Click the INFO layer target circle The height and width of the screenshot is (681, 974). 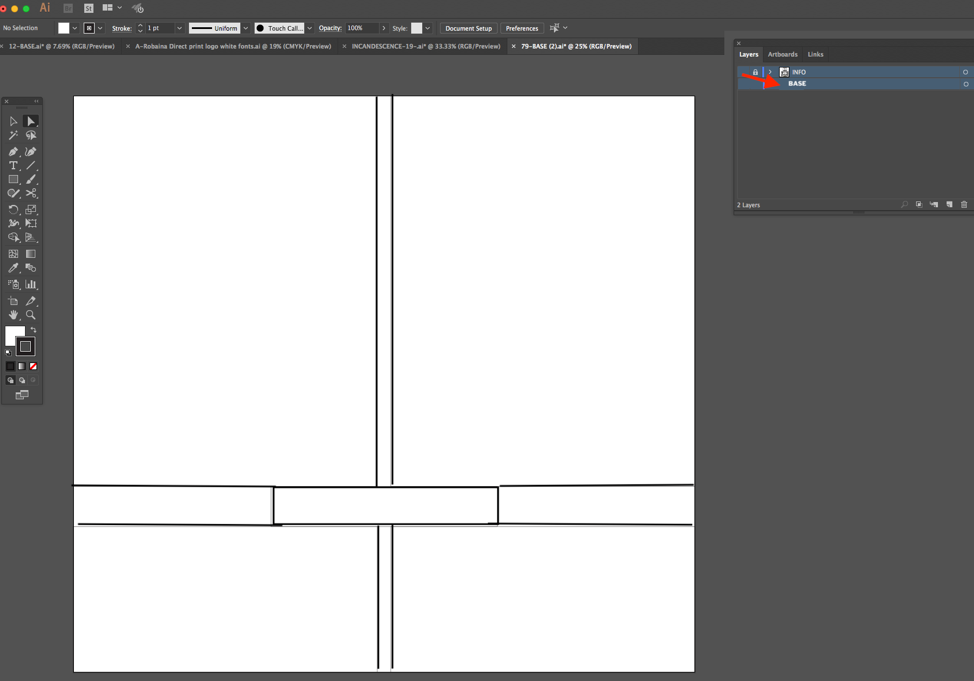pyautogui.click(x=965, y=72)
